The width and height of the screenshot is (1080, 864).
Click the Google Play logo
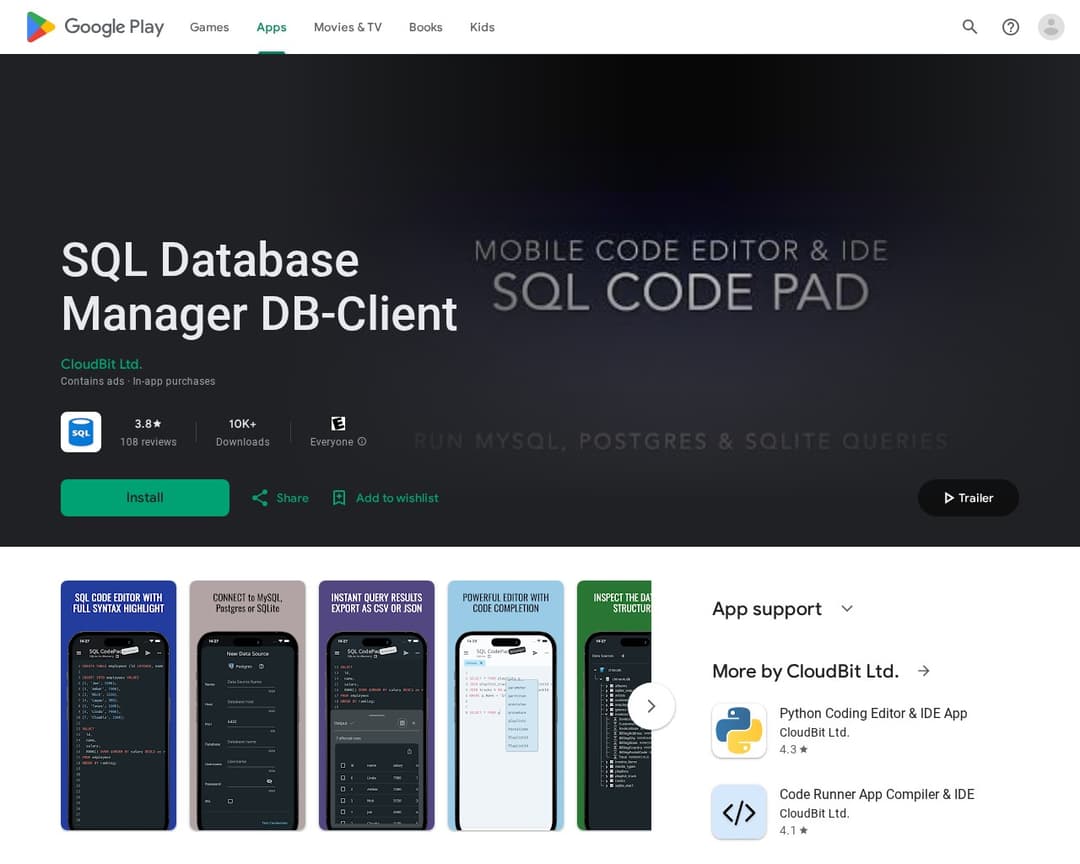95,27
